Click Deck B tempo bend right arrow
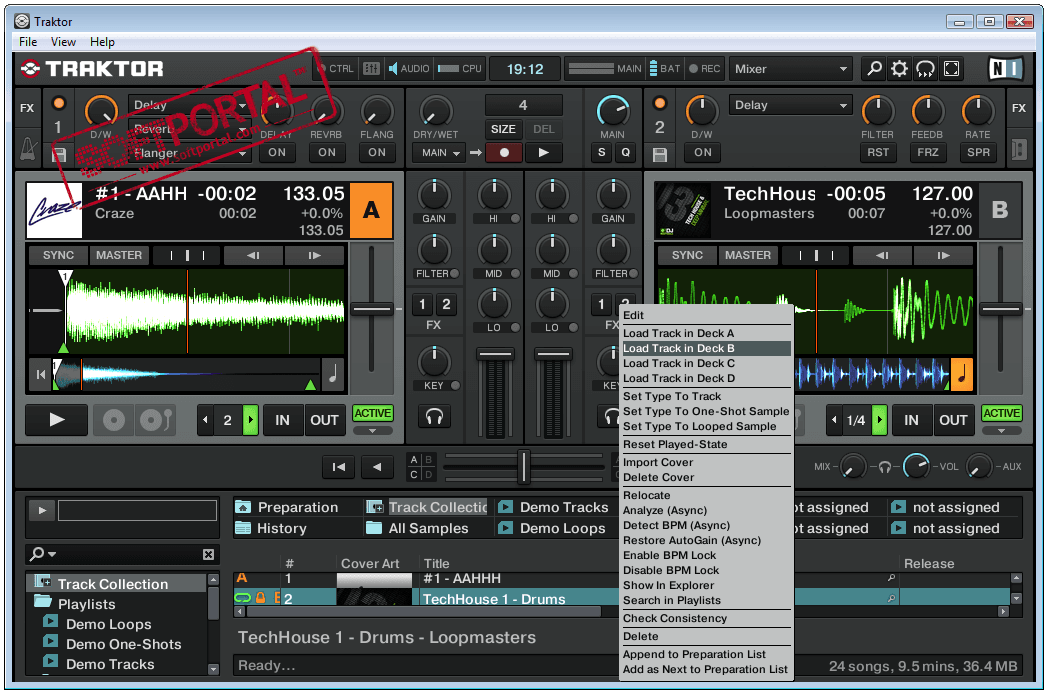The width and height of the screenshot is (1048, 693). click(x=943, y=255)
